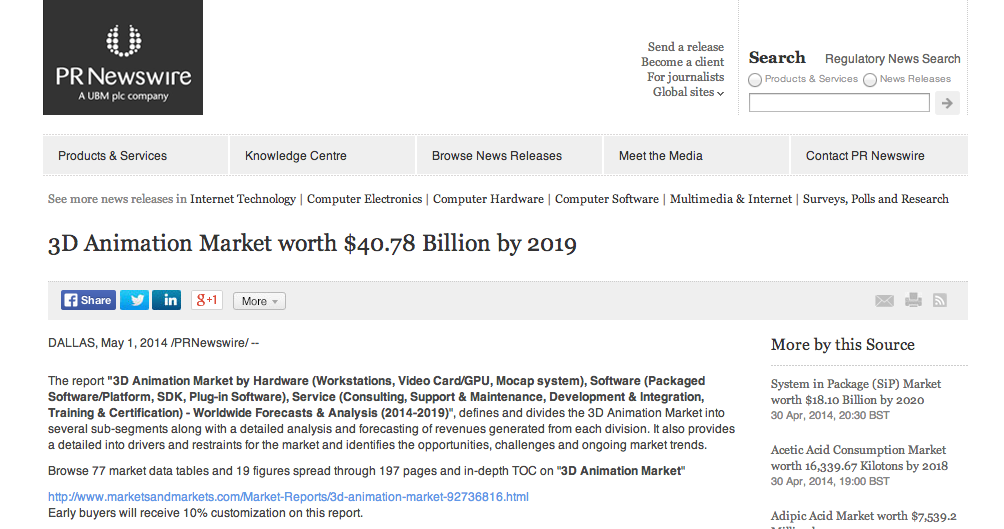
Task: Expand the More sharing dropdown
Action: (260, 301)
